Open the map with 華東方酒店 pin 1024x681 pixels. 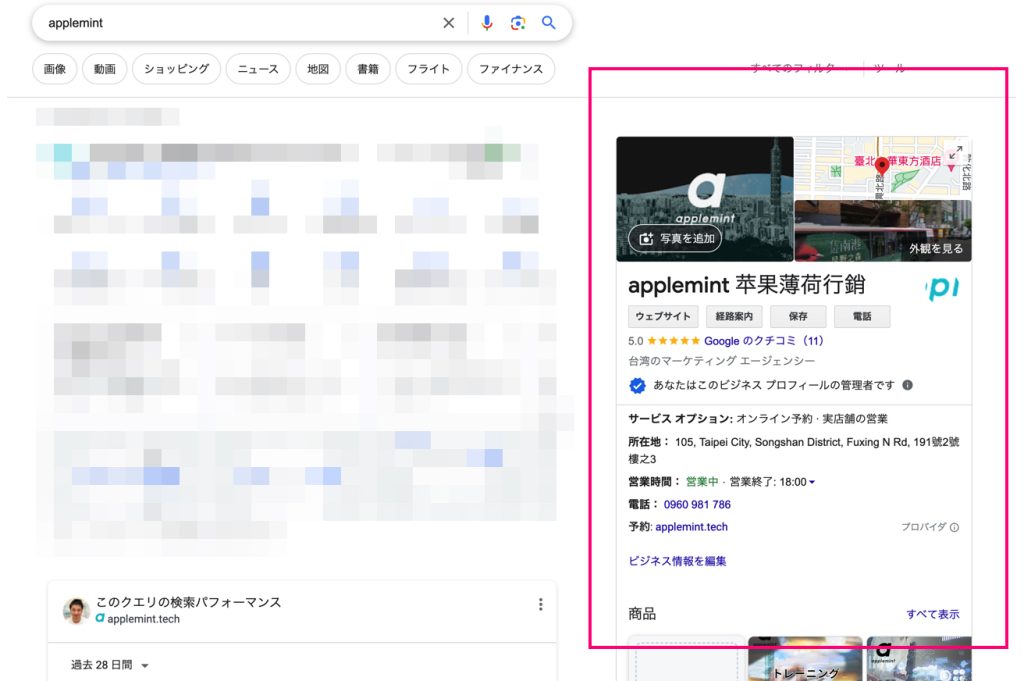coord(883,167)
